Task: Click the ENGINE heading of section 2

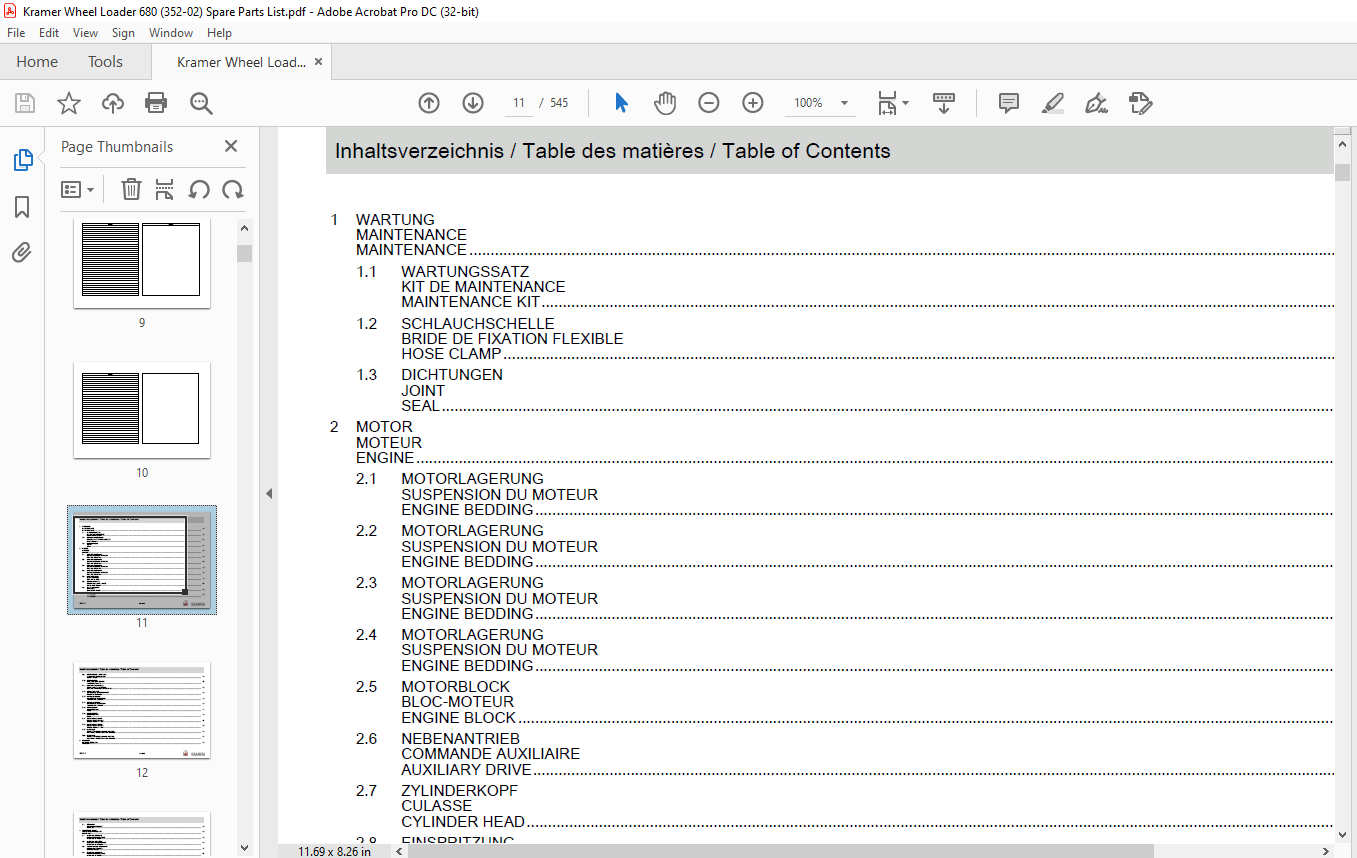Action: [x=385, y=457]
